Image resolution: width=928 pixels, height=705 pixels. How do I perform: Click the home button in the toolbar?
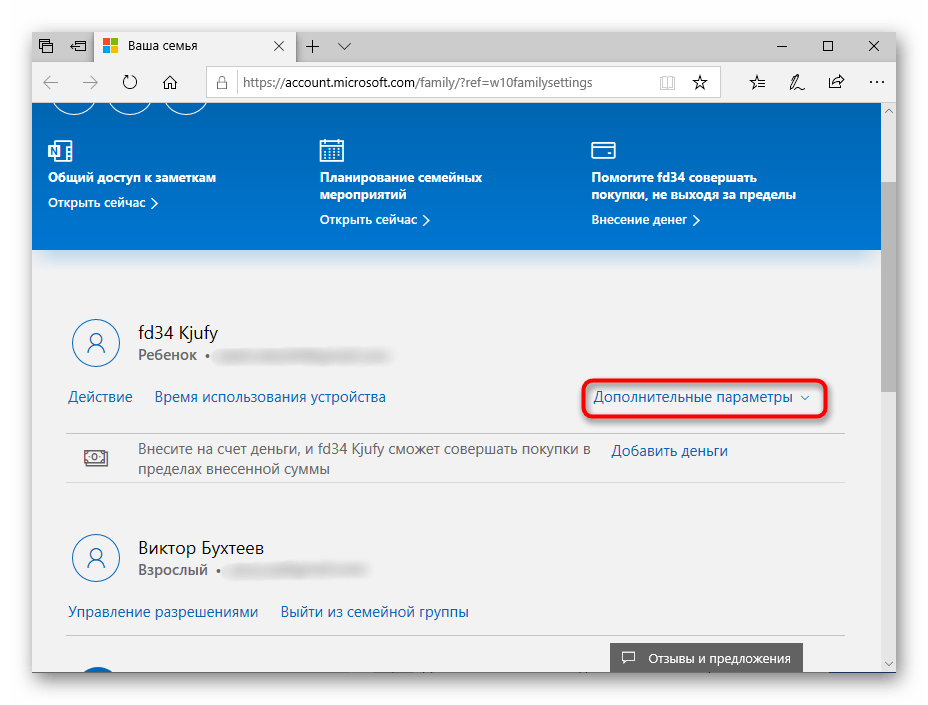pos(169,82)
